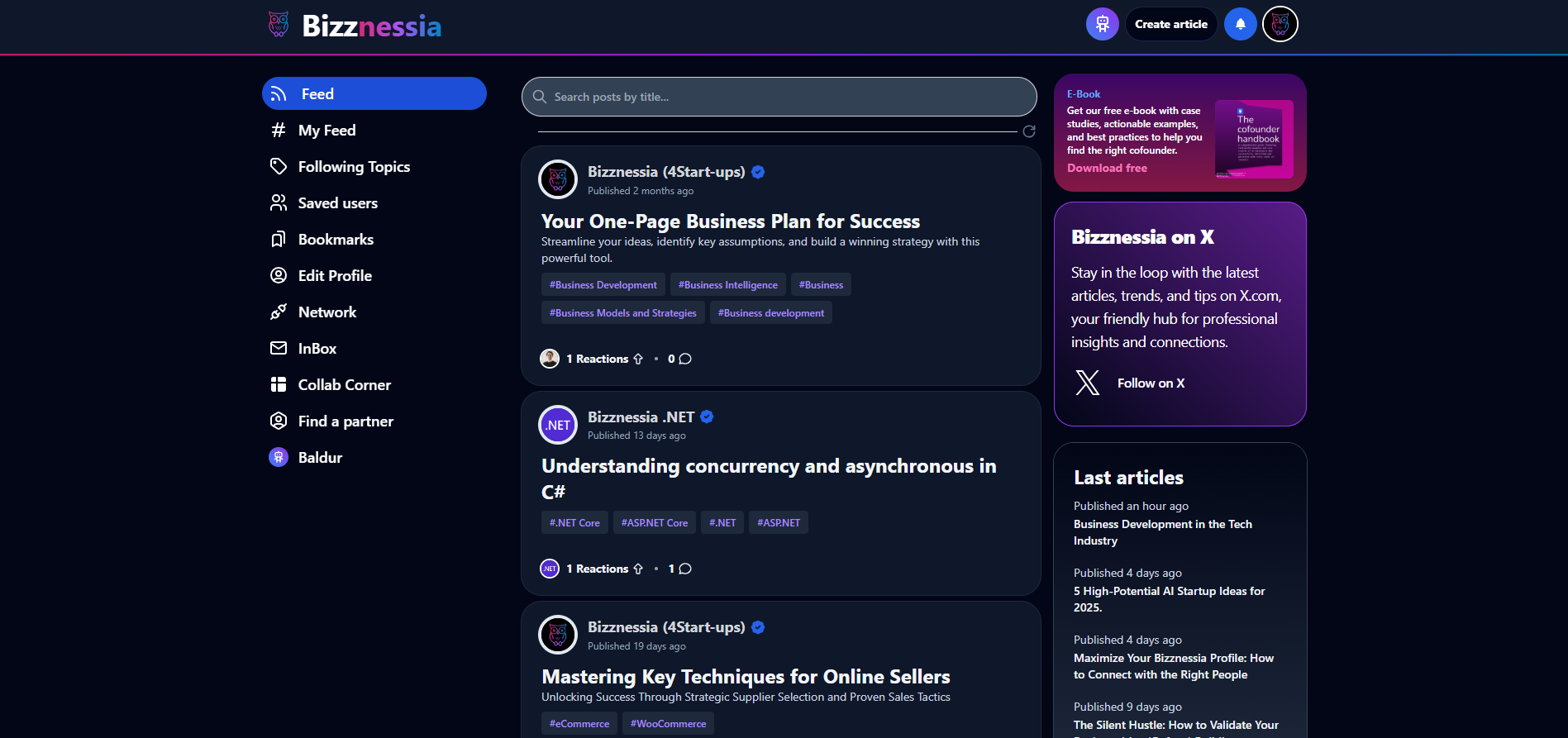Select the #.NET Core tag
Screen dimensions: 1568x738
(x=574, y=522)
